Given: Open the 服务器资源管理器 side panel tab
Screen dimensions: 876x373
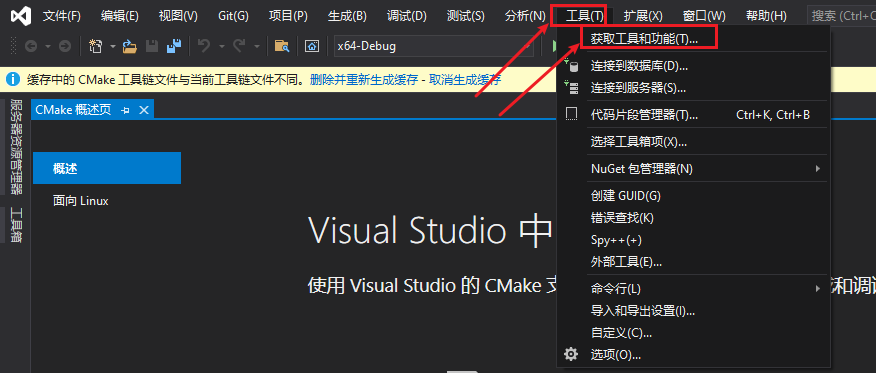Looking at the screenshot, I should [16, 147].
